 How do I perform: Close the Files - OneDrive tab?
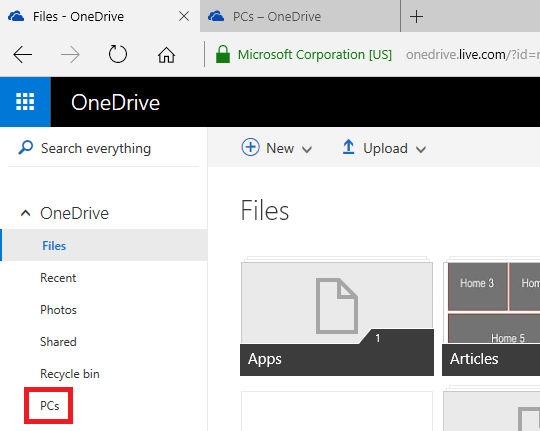(184, 16)
